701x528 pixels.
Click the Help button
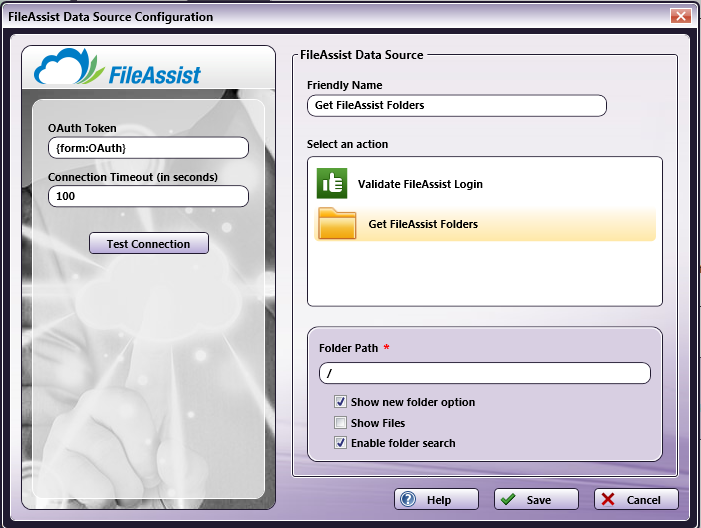[436, 499]
